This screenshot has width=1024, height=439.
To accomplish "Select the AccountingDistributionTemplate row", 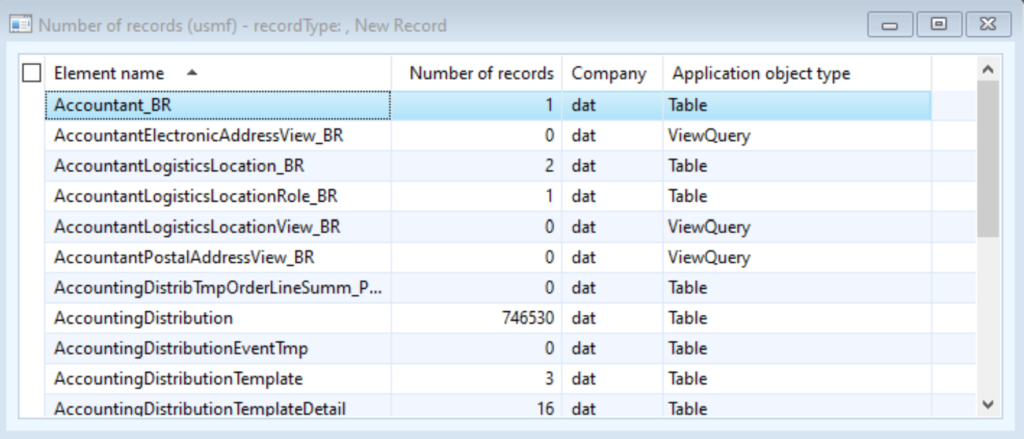I will point(488,379).
